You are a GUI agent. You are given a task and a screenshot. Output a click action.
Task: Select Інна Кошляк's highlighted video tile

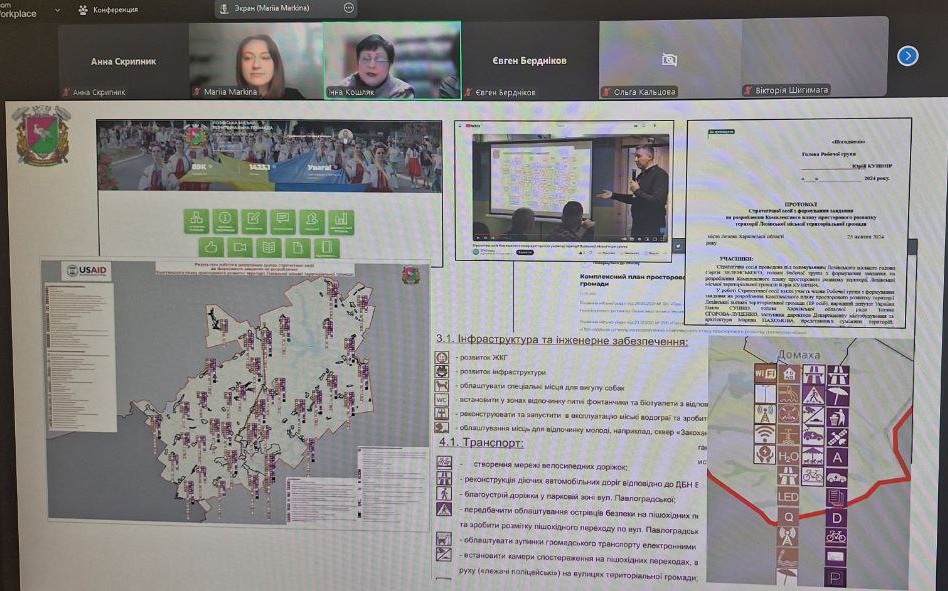point(391,60)
